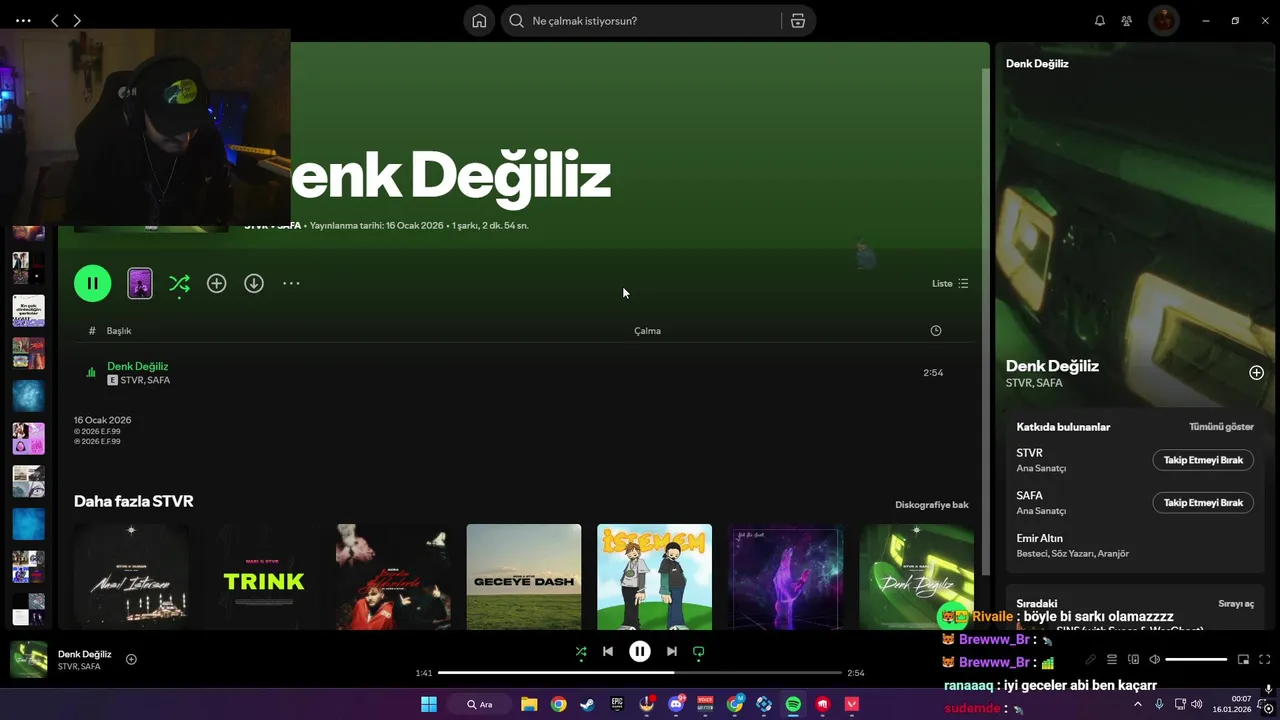Click the Başlık column header
Viewport: 1280px width, 720px height.
(119, 330)
